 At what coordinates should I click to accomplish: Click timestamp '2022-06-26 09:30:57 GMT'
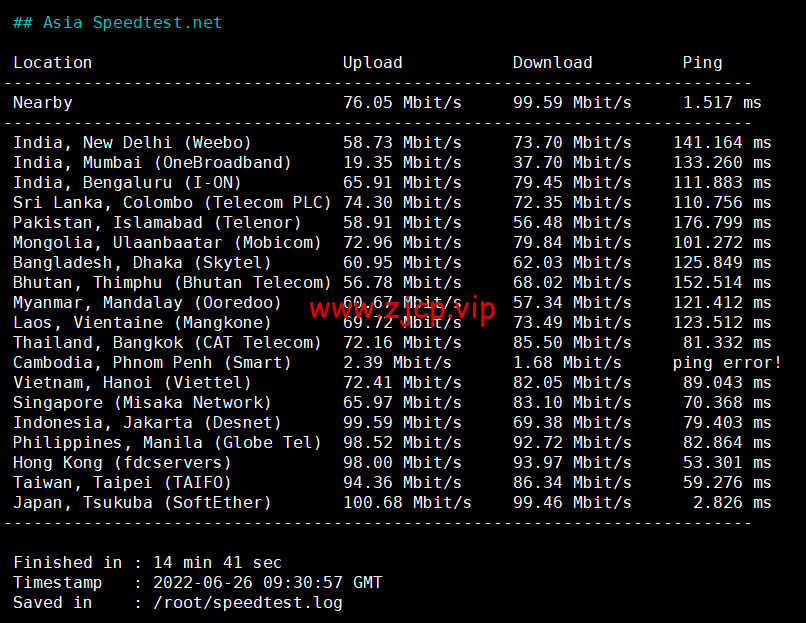pos(267,583)
